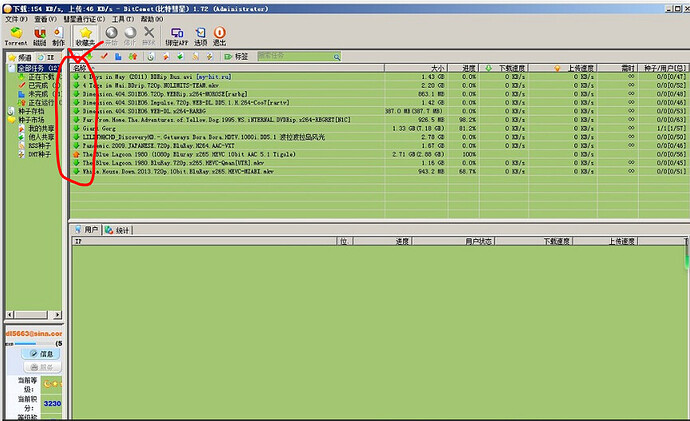Select DHT种子 in the sidebar tree

pos(40,154)
